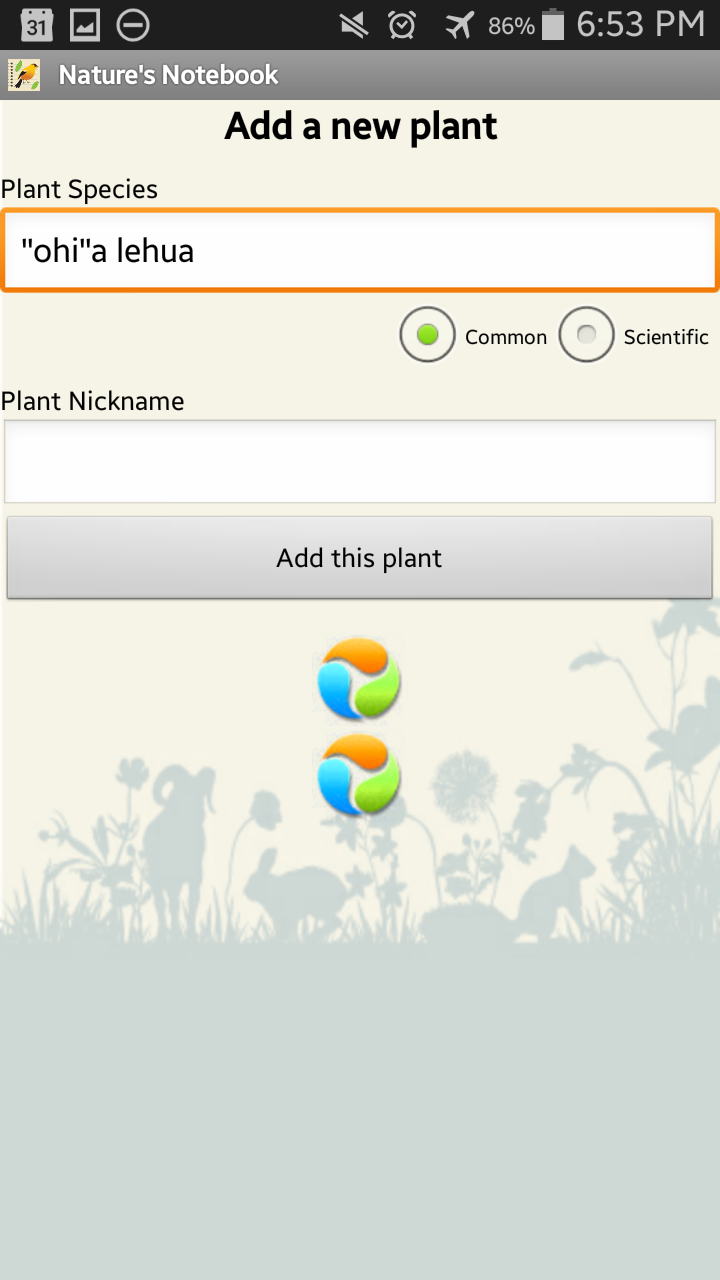Tap the muted sound status icon
Screen dimensions: 720x1280
(x=353, y=25)
